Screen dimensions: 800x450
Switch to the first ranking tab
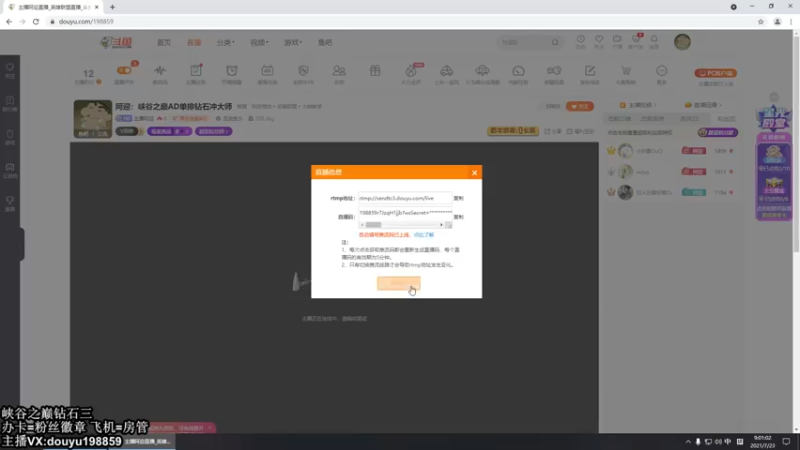coord(619,118)
